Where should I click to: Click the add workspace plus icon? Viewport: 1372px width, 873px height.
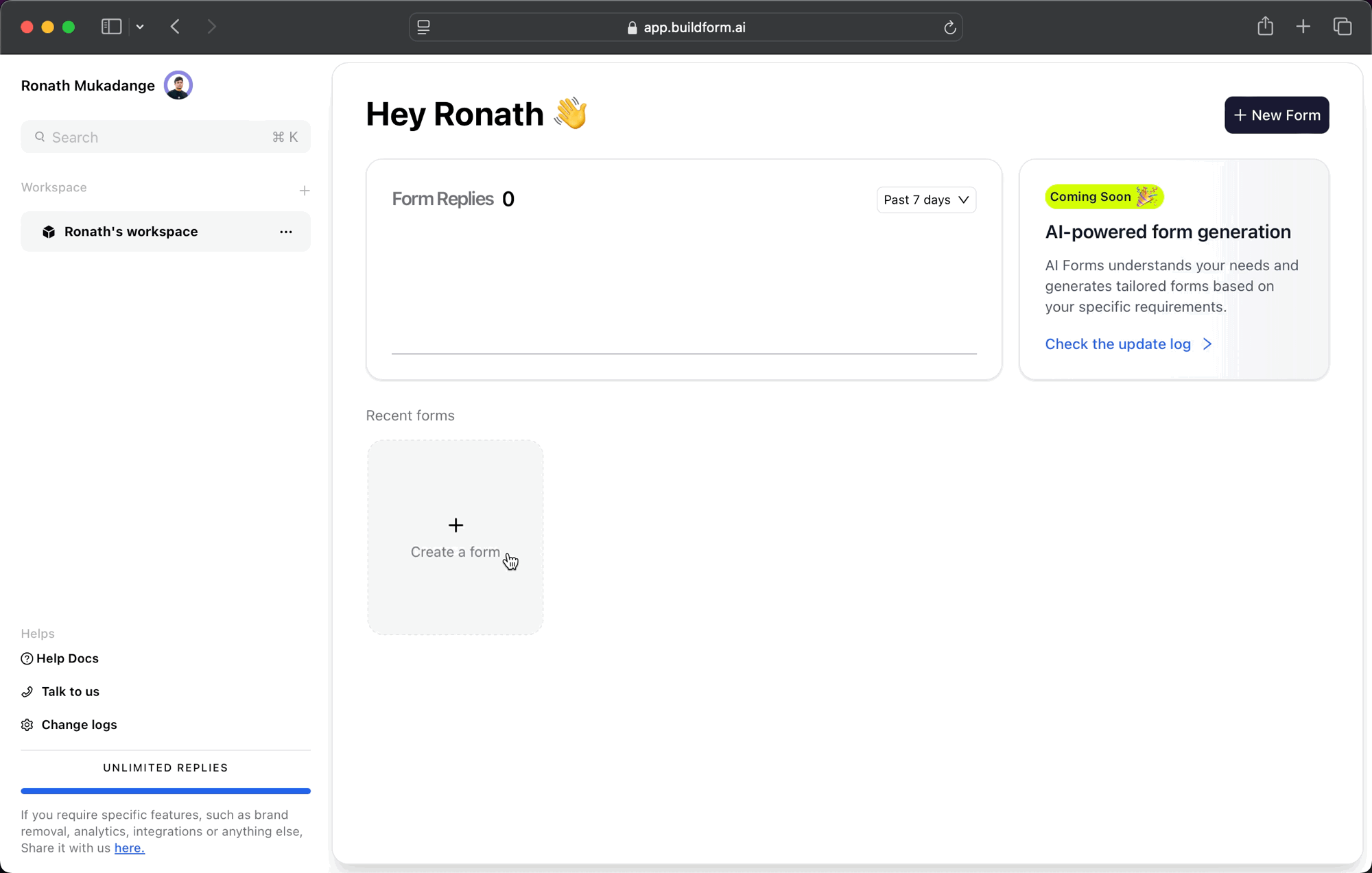[x=305, y=191]
